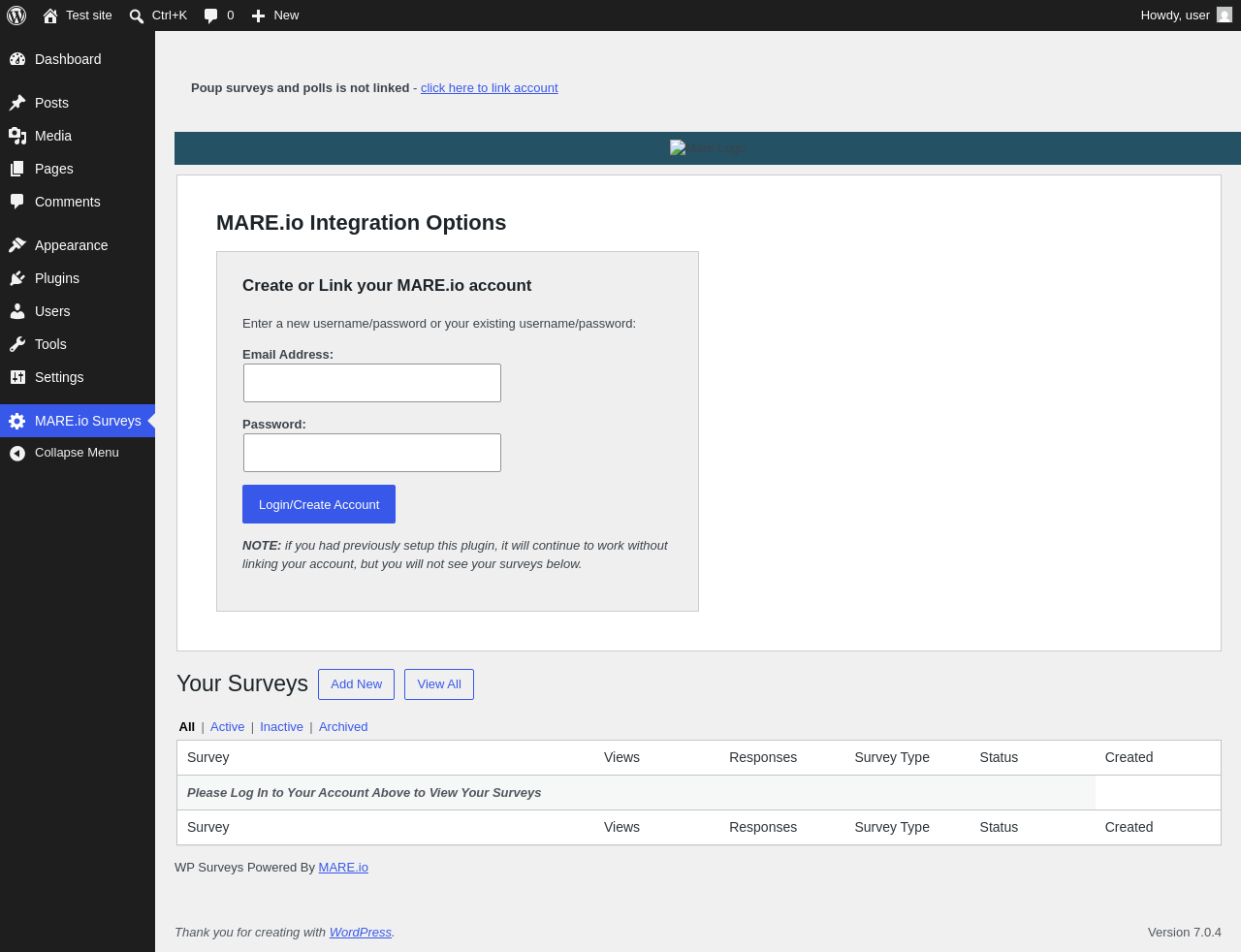This screenshot has height=952, width=1241.
Task: Click the Plugins plug icon
Action: 17,278
